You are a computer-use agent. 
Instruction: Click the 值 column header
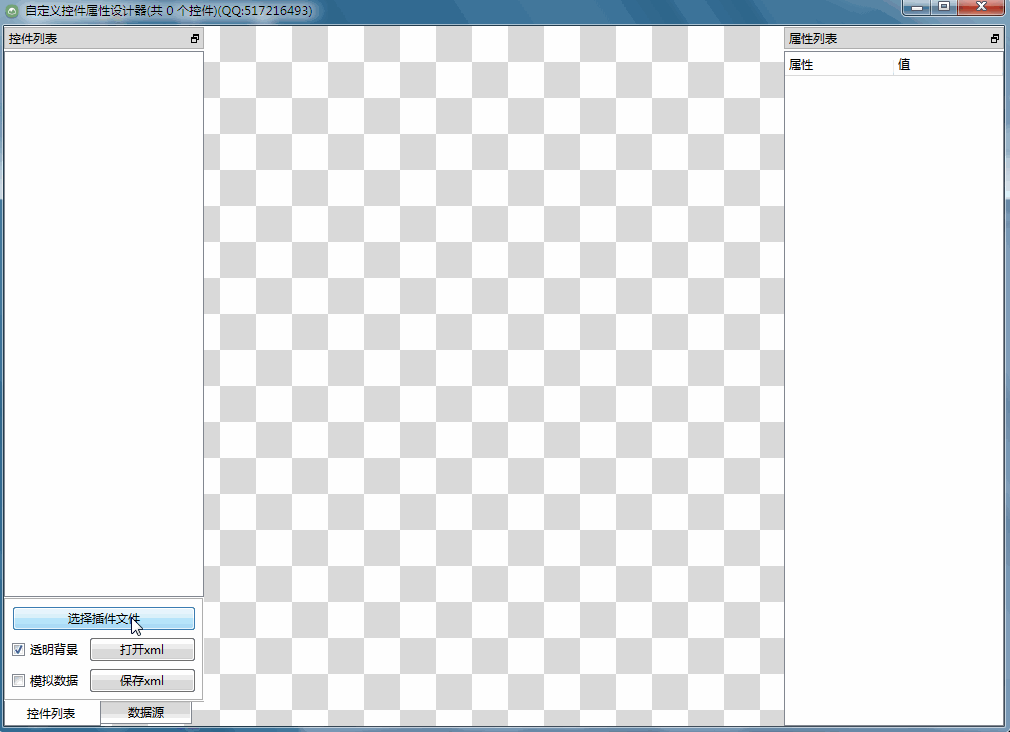tap(948, 65)
